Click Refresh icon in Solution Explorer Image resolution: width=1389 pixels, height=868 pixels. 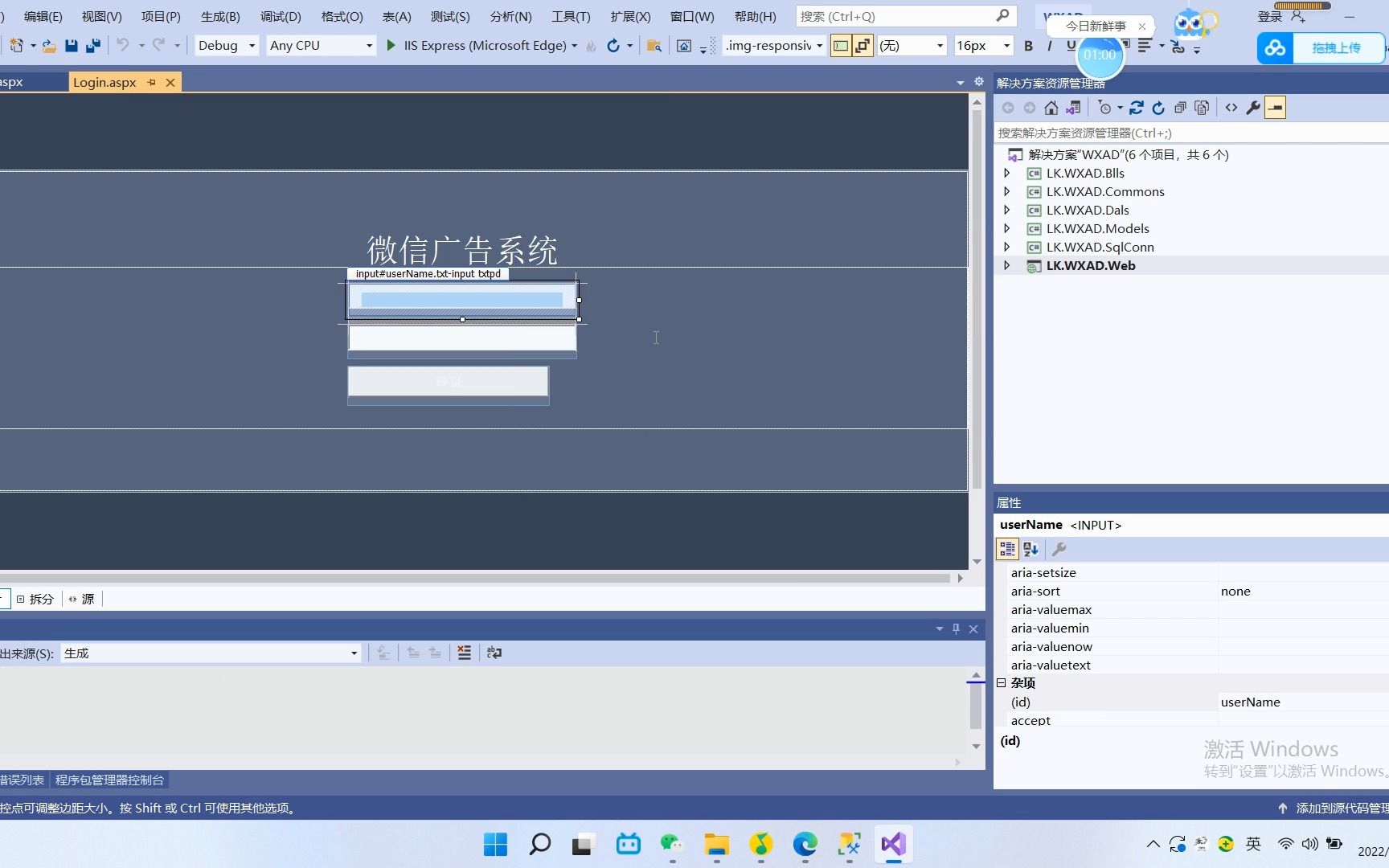coord(1158,108)
